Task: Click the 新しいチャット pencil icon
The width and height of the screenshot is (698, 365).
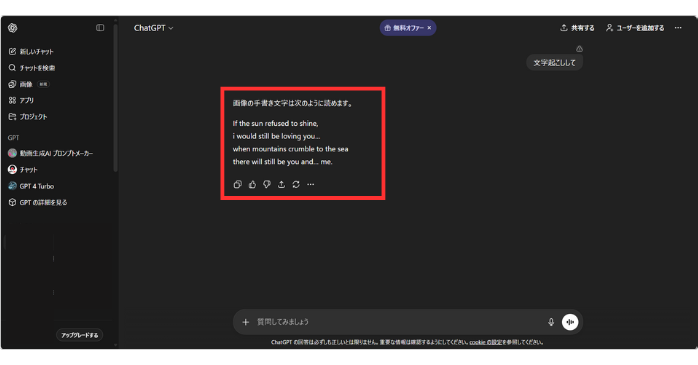Action: click(12, 52)
